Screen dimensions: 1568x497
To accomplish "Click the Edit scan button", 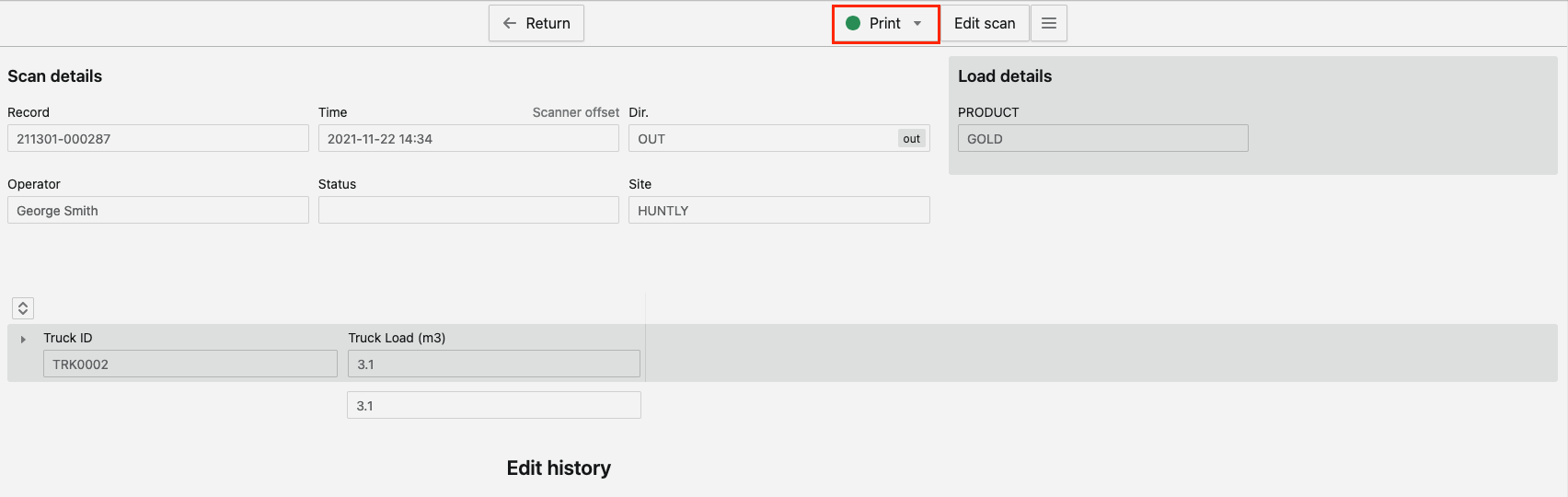I will pyautogui.click(x=984, y=23).
